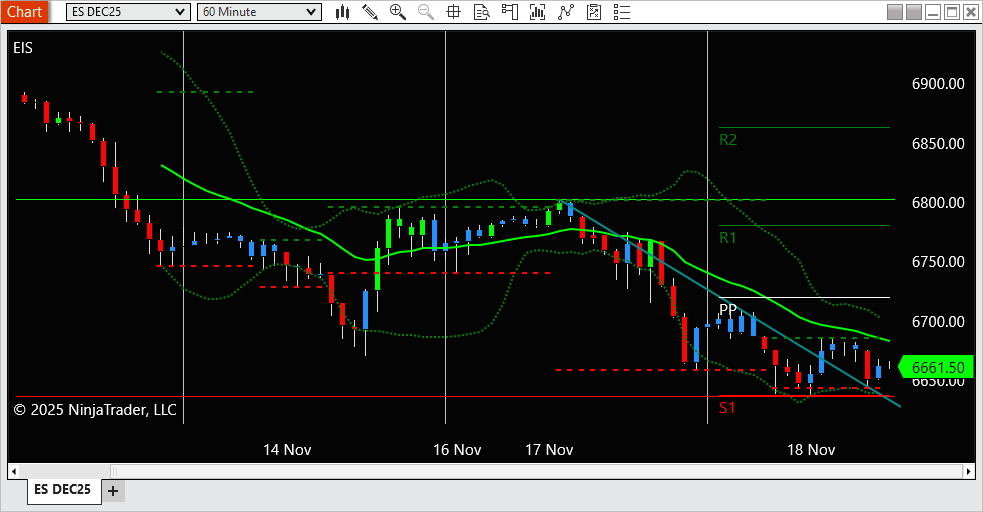Click the 6900.00 price axis label
983x512 pixels.
click(938, 84)
